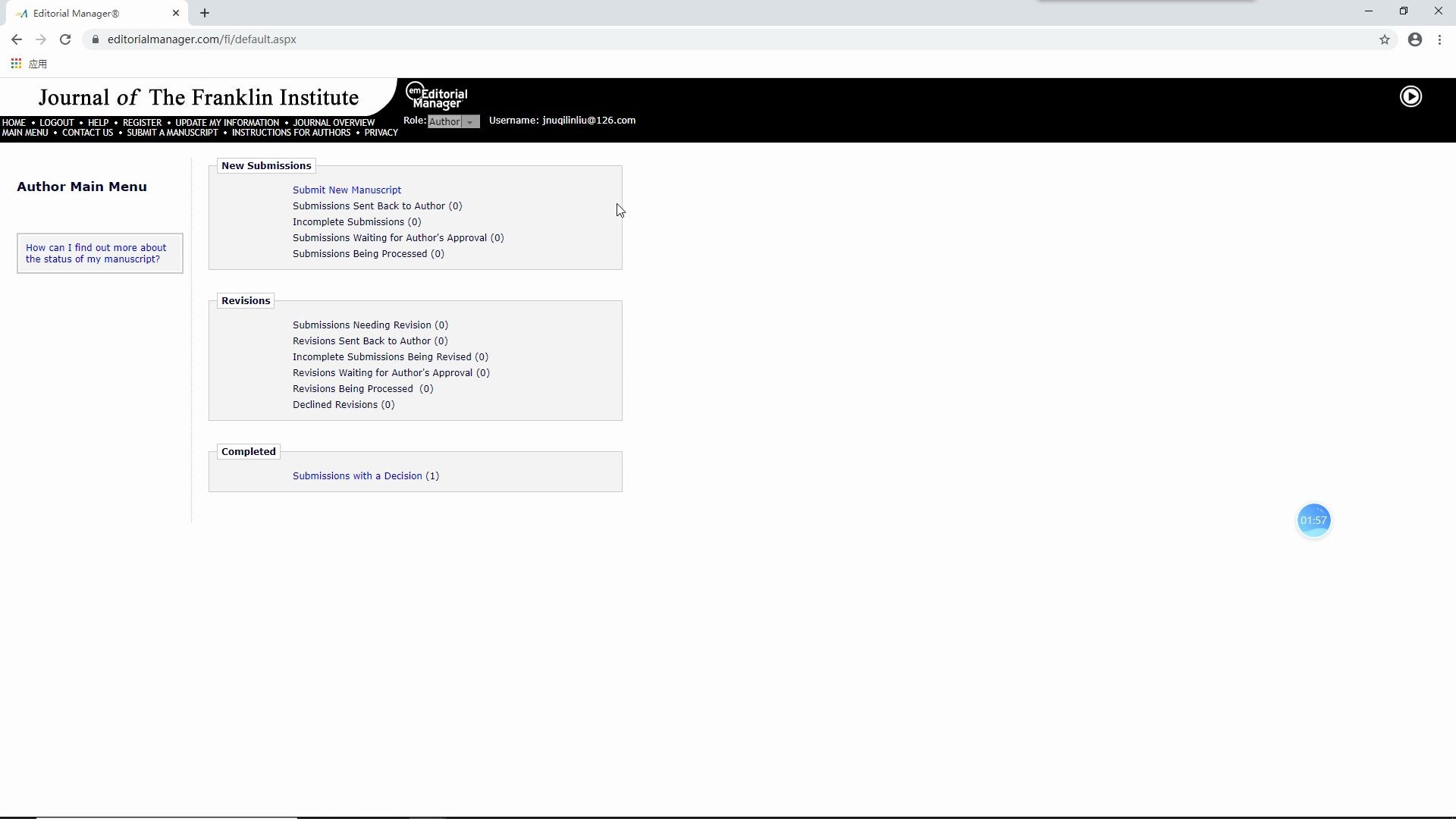Open Submissions with a Decision (1)
Viewport: 1456px width, 819px height.
(366, 476)
